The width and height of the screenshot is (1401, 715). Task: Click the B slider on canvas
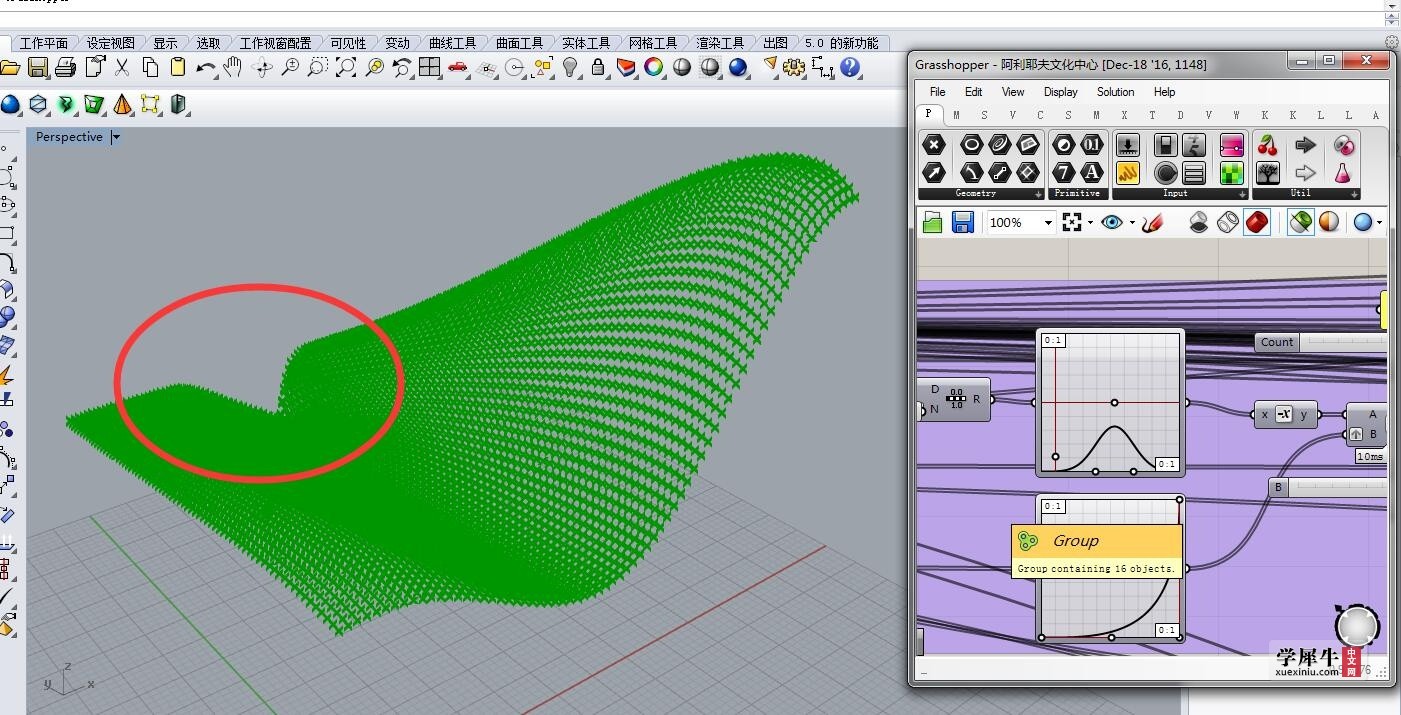pyautogui.click(x=1327, y=487)
